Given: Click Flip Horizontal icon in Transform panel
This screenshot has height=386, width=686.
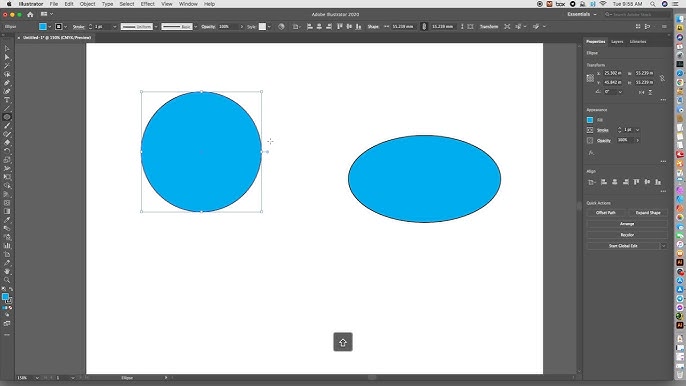Looking at the screenshot, I should [x=641, y=92].
